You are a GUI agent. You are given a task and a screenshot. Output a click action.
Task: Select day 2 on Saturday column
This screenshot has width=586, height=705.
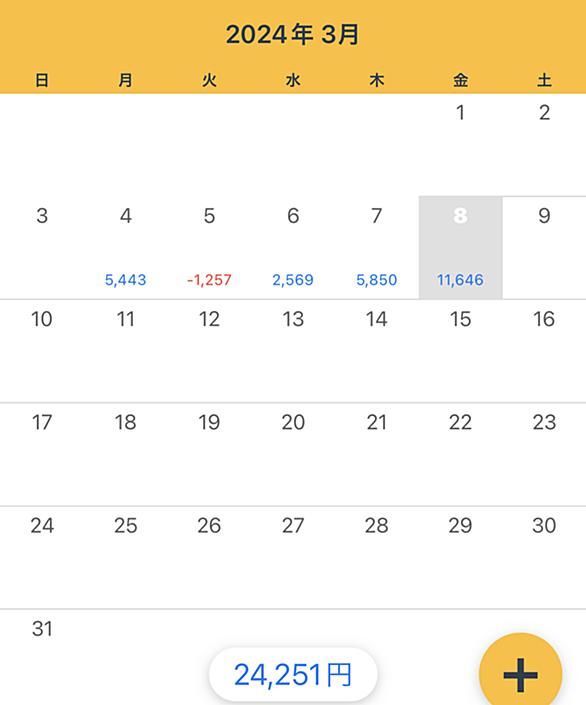(544, 145)
